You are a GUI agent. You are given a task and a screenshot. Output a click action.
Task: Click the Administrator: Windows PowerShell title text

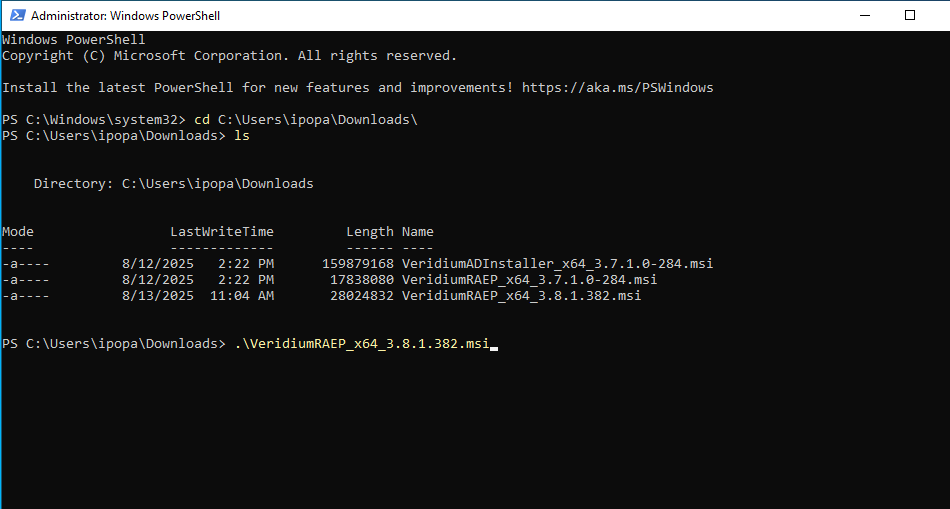pyautogui.click(x=126, y=16)
